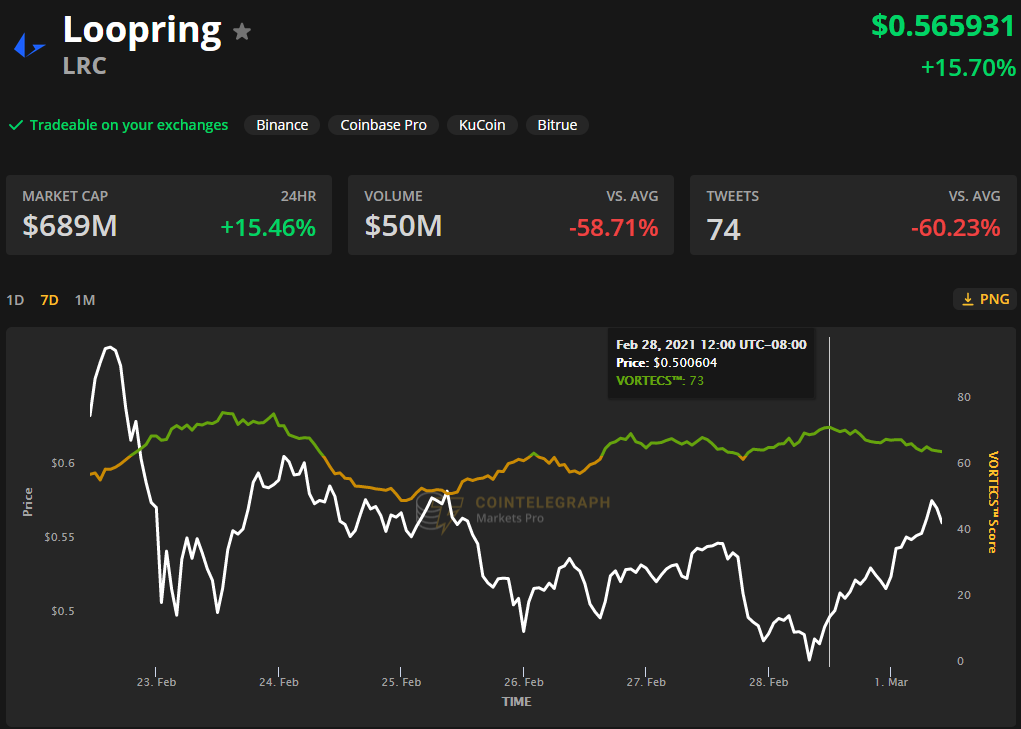1021x729 pixels.
Task: Open the Bitrue exchange tag
Action: (557, 125)
